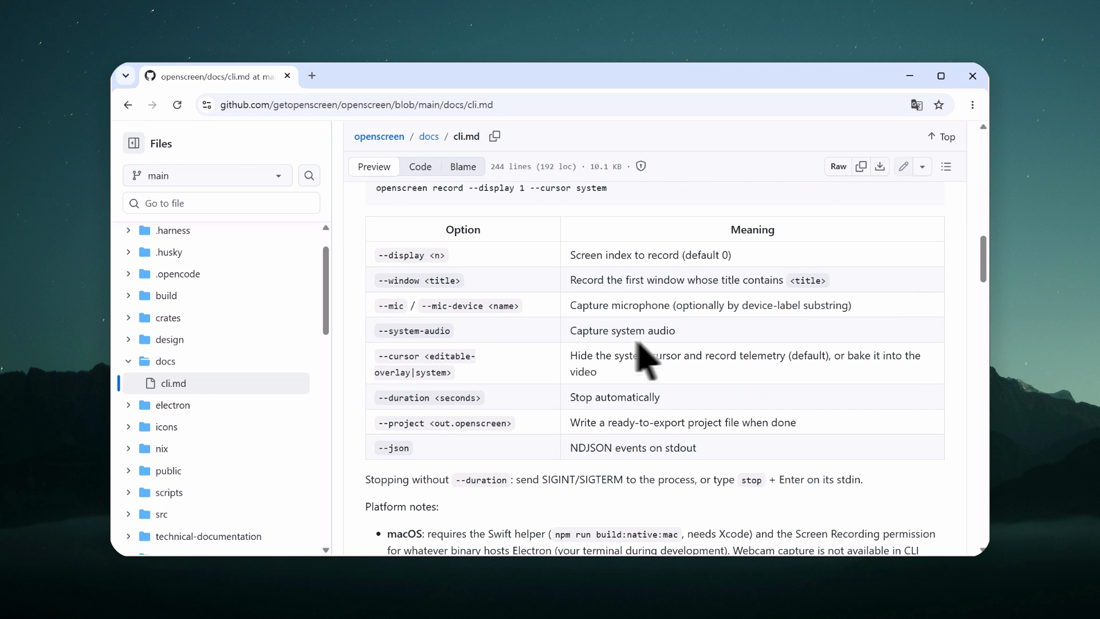Screen dimensions: 1100x619
Task: Expand the .husky folder chevron
Action: pos(128,252)
